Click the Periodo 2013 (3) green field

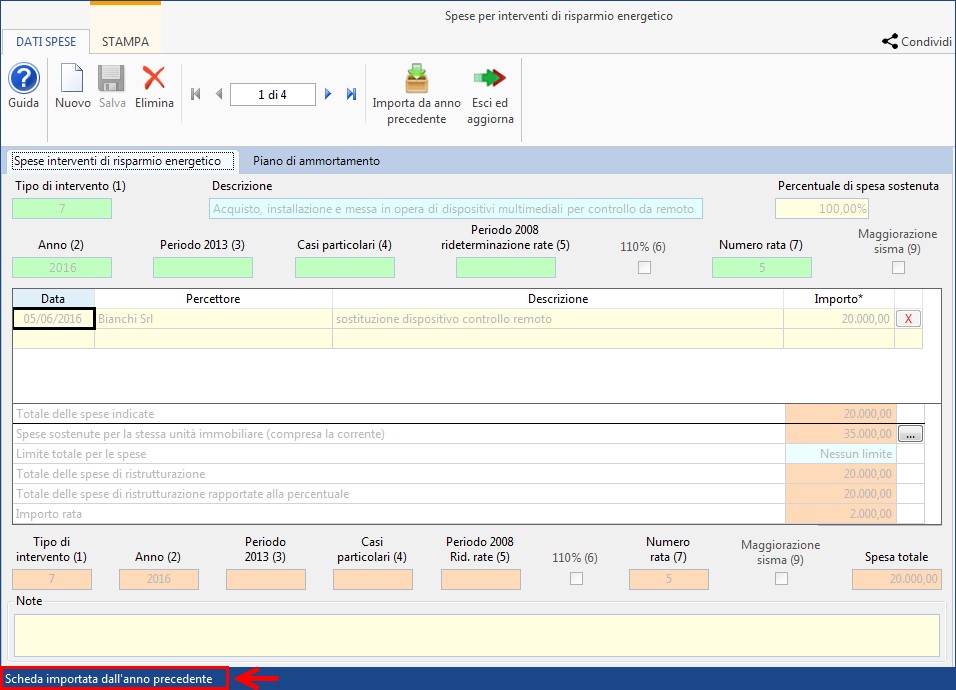tap(203, 268)
